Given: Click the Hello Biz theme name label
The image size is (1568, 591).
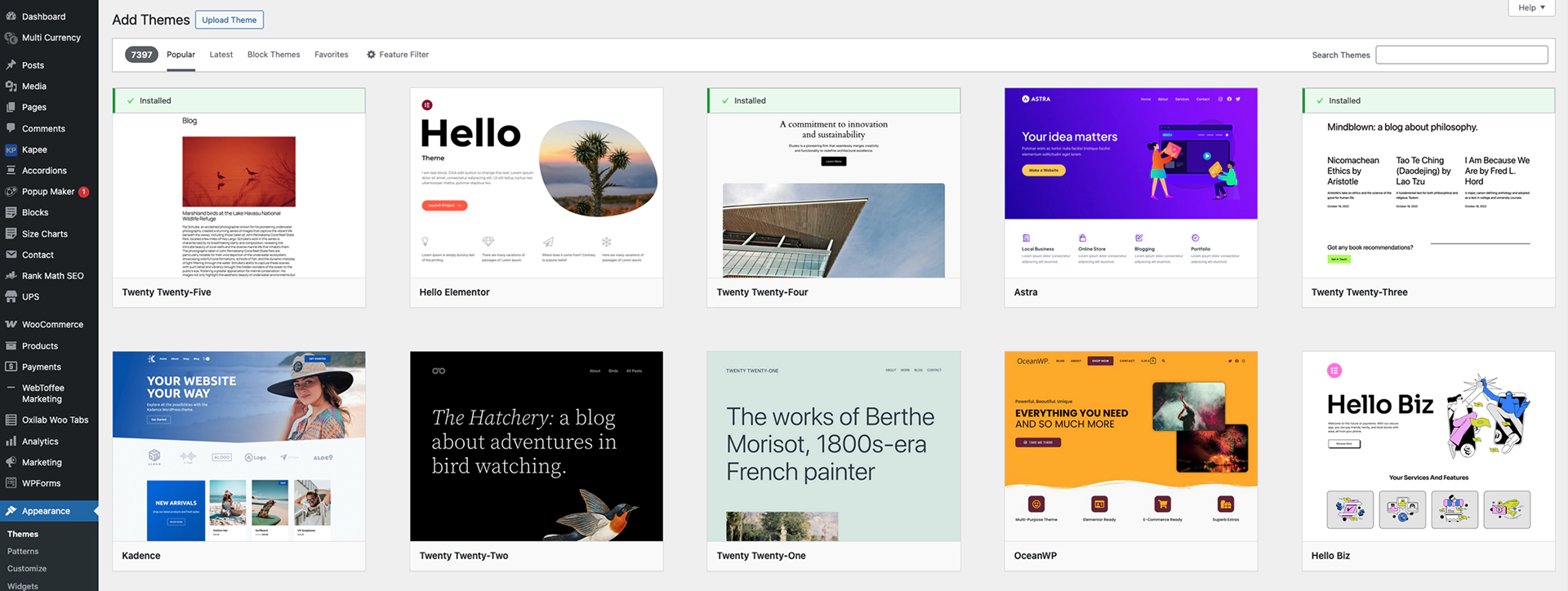Looking at the screenshot, I should tap(1330, 556).
